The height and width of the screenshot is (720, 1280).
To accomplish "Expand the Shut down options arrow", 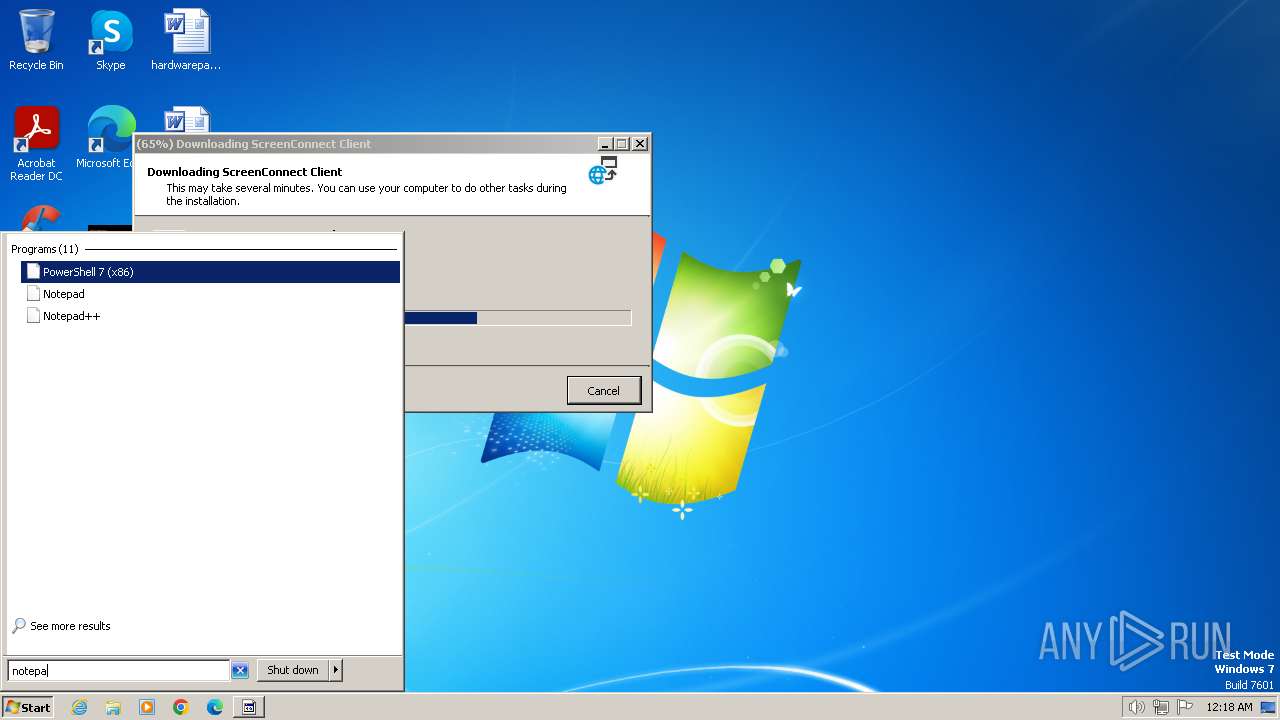I will 336,670.
